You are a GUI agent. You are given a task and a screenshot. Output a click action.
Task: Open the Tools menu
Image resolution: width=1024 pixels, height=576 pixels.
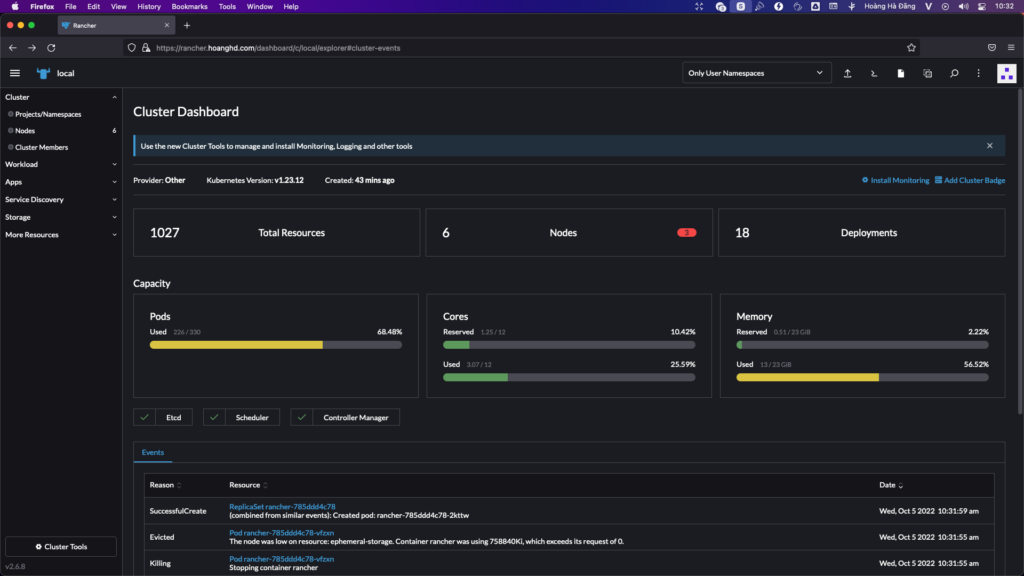[x=227, y=7]
